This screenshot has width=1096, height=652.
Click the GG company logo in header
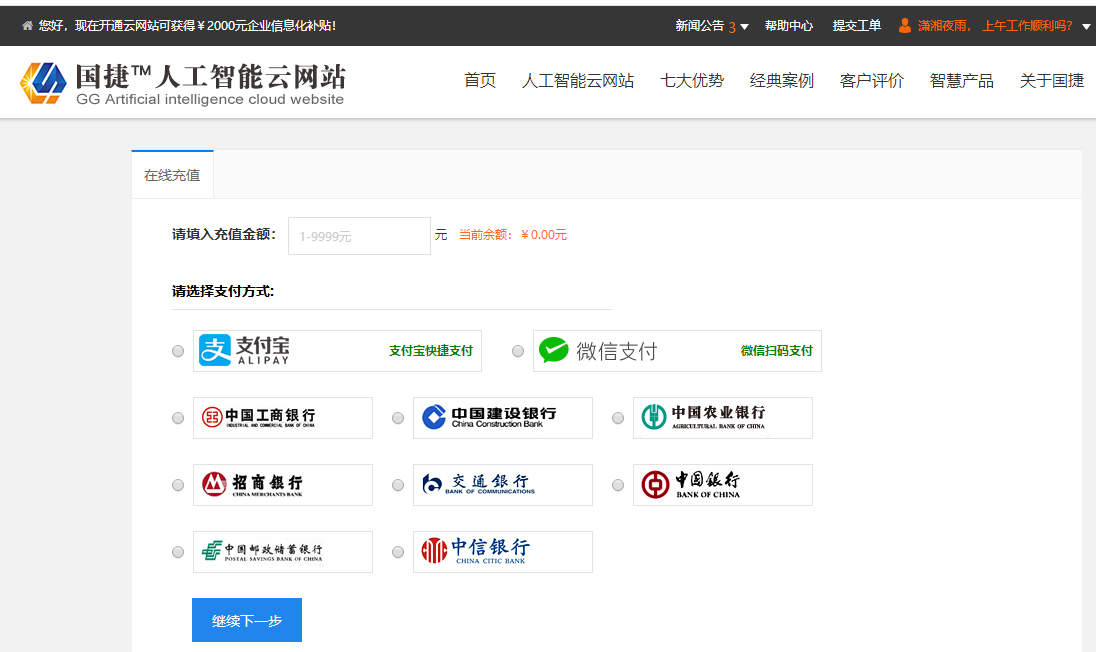[x=183, y=83]
